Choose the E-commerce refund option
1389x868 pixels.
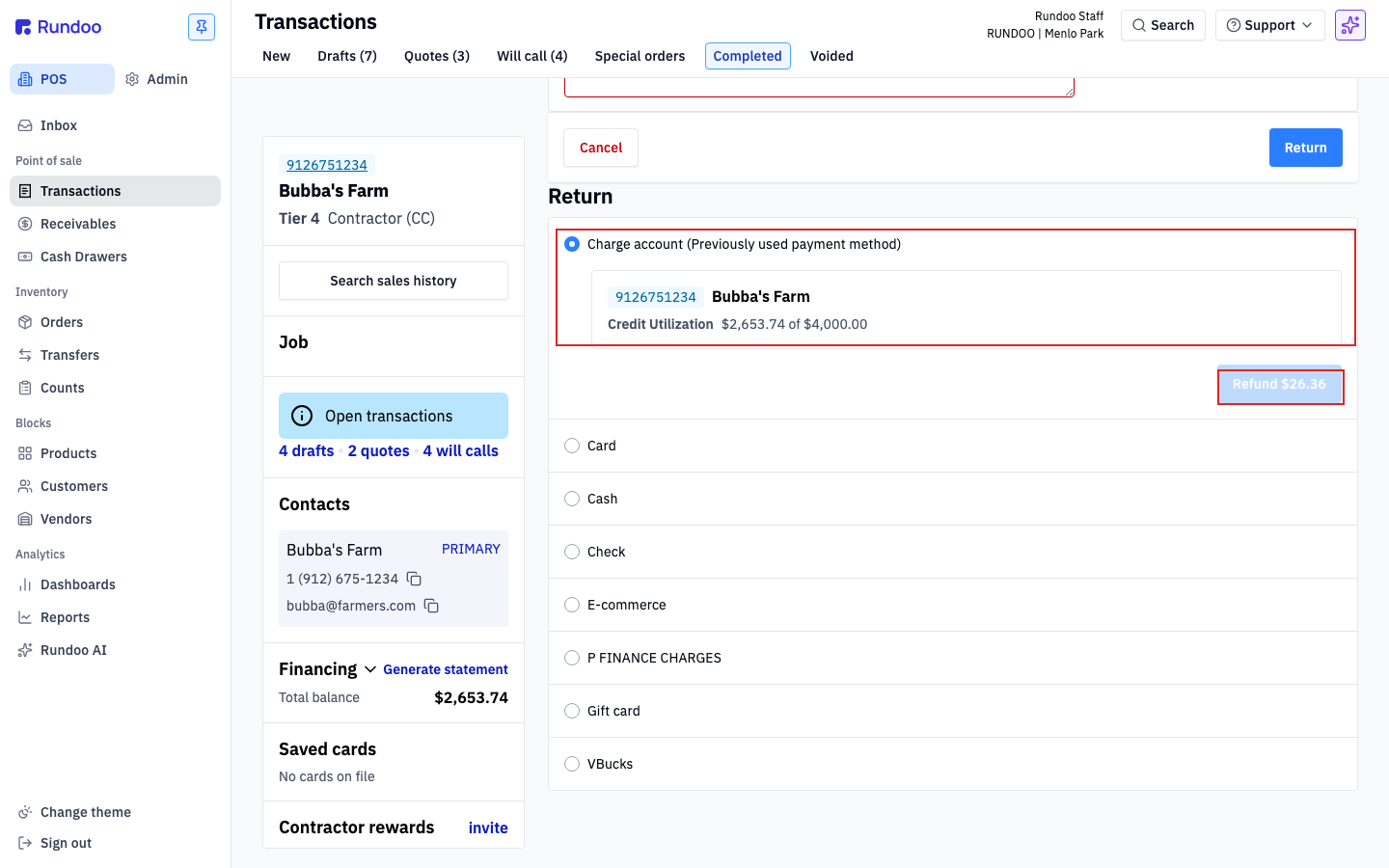click(572, 605)
